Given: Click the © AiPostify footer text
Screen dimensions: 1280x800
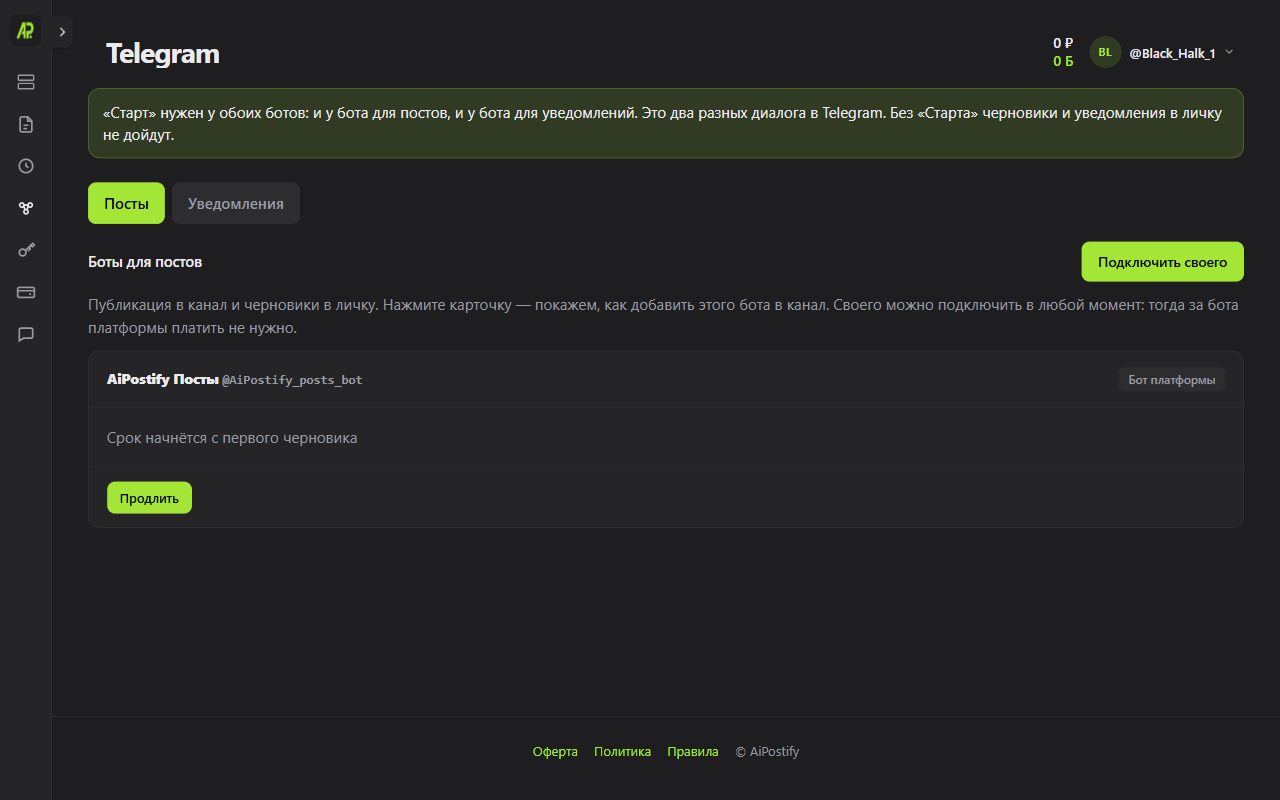Looking at the screenshot, I should 767,752.
